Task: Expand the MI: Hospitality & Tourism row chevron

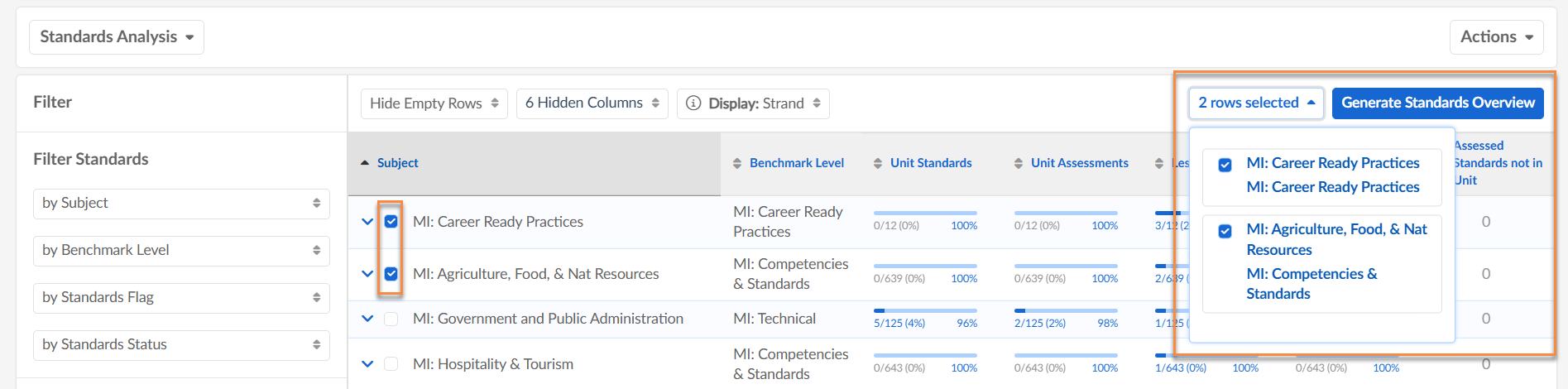Action: [x=367, y=364]
